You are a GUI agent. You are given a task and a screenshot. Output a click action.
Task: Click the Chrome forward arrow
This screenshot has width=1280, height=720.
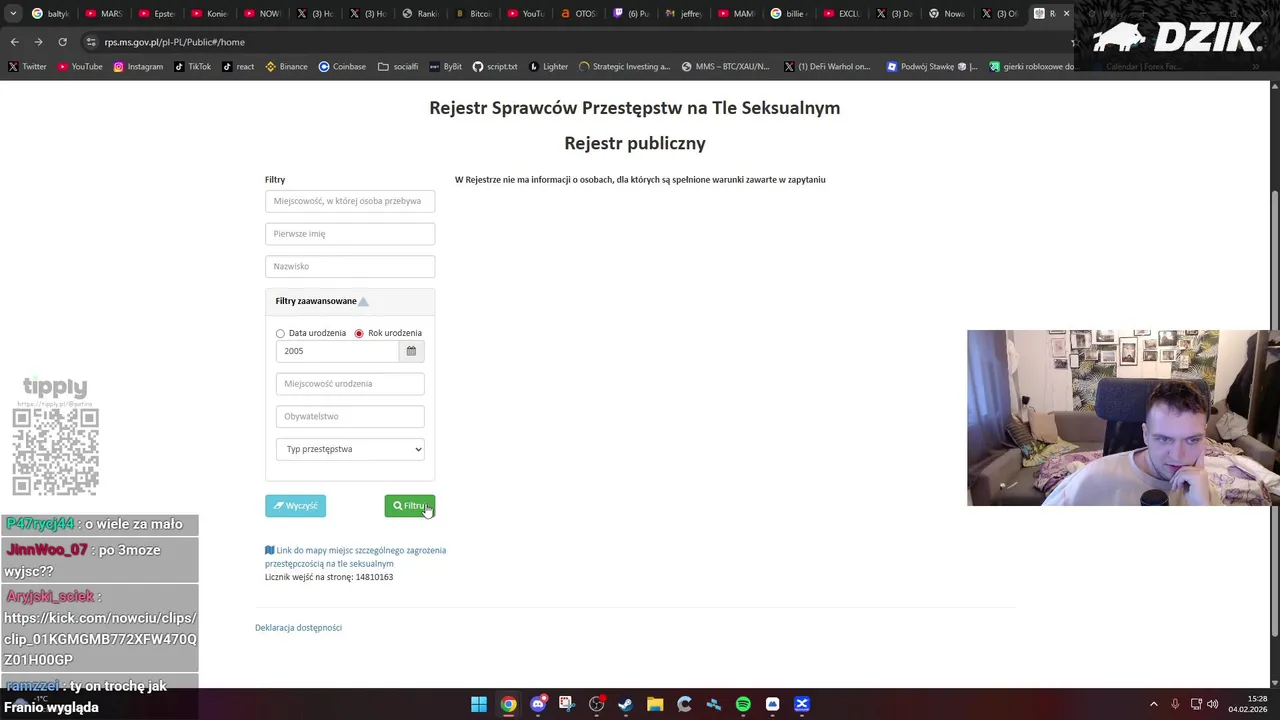pos(38,42)
